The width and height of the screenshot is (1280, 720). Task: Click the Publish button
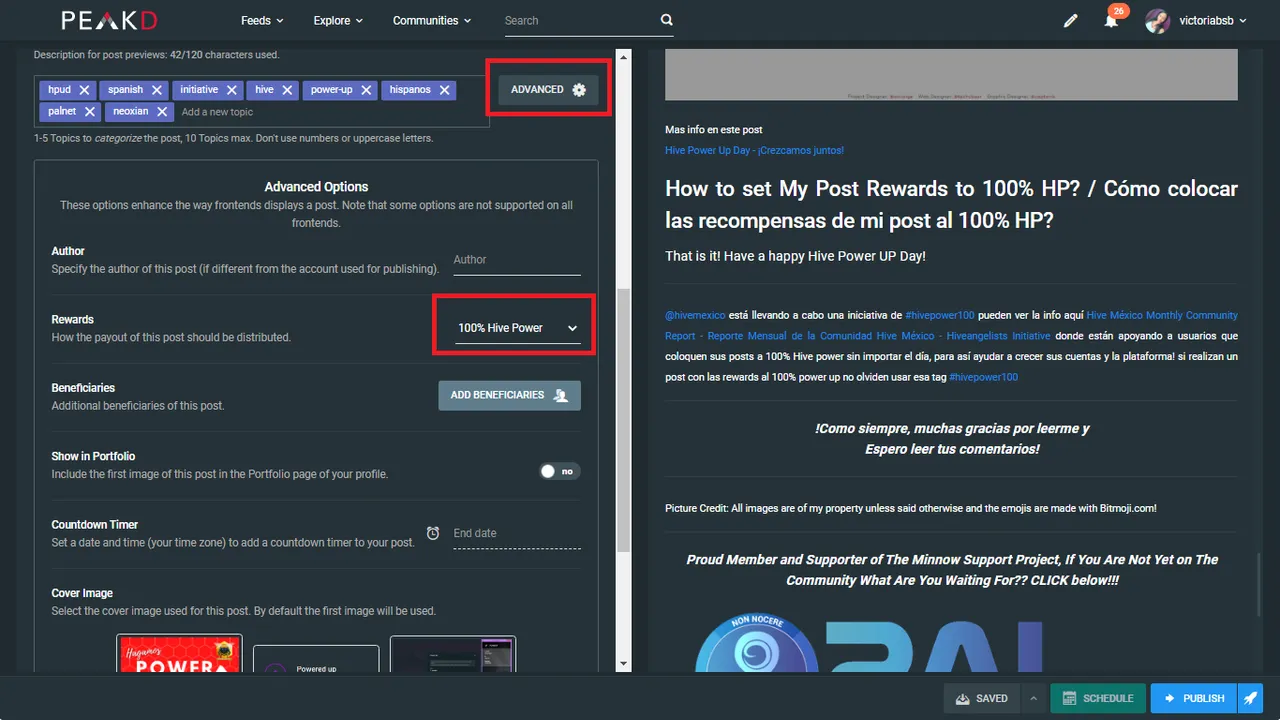pos(1194,698)
